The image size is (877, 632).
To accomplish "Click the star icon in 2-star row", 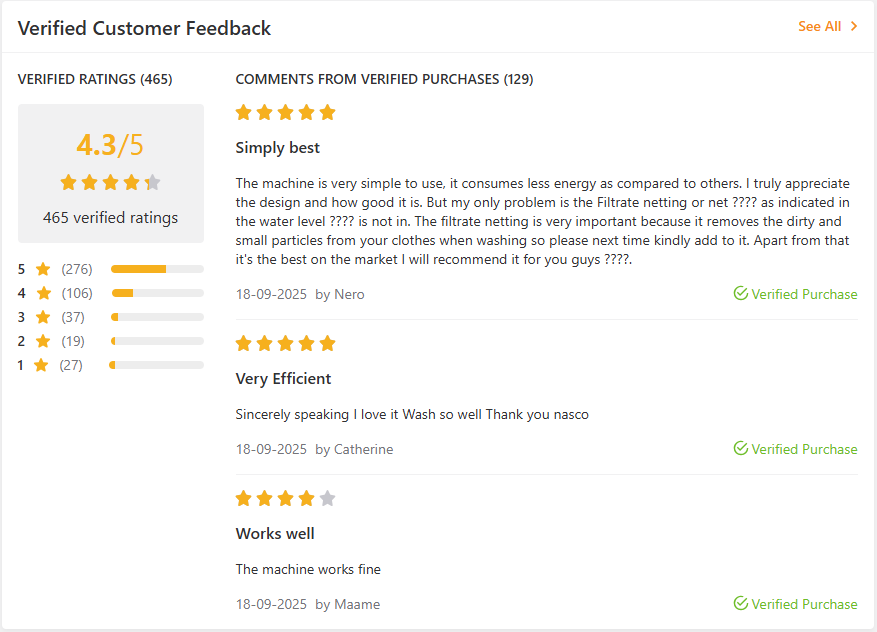I will click(43, 341).
